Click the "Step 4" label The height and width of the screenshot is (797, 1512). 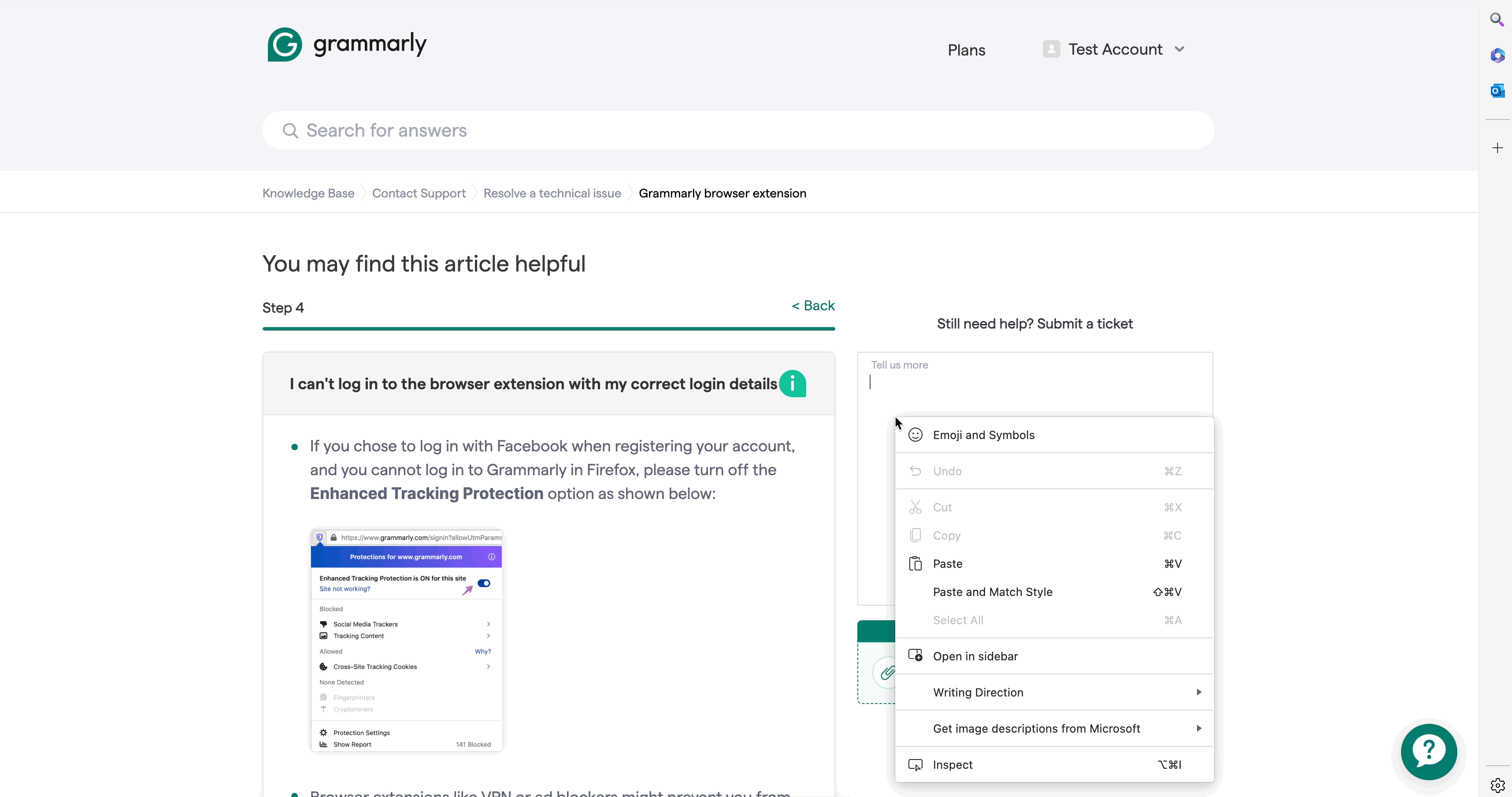tap(283, 308)
